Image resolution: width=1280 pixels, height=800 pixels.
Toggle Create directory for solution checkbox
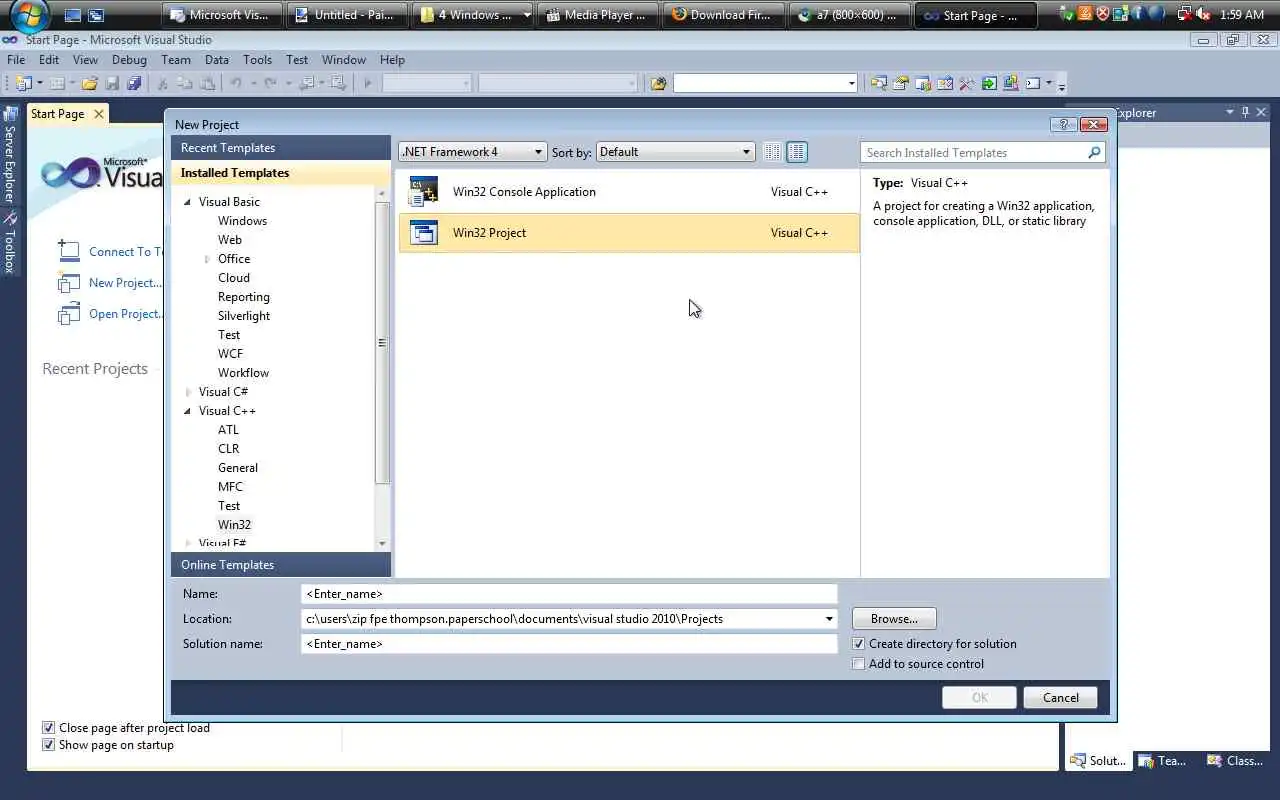point(858,644)
